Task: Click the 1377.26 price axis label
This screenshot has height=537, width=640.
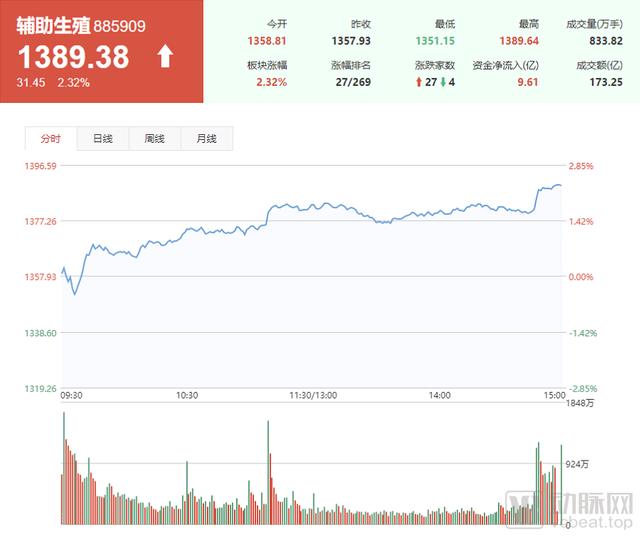Action: click(40, 222)
